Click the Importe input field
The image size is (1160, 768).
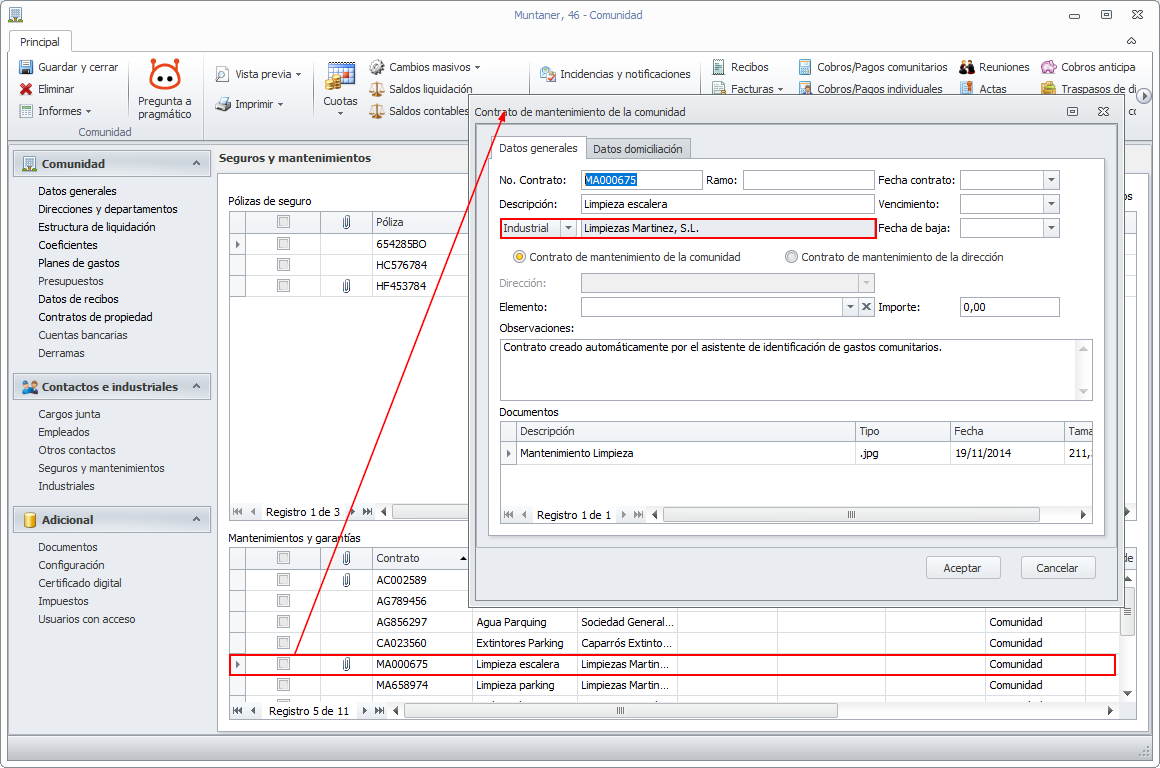pyautogui.click(x=1009, y=307)
